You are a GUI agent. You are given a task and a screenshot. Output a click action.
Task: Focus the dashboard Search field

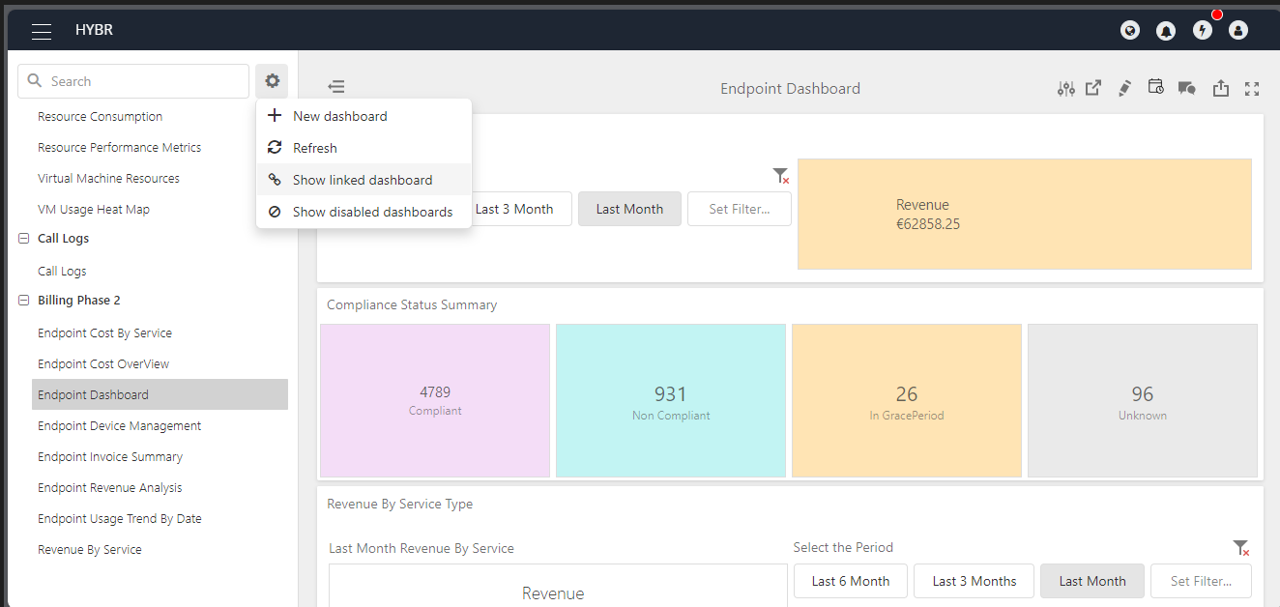(133, 81)
